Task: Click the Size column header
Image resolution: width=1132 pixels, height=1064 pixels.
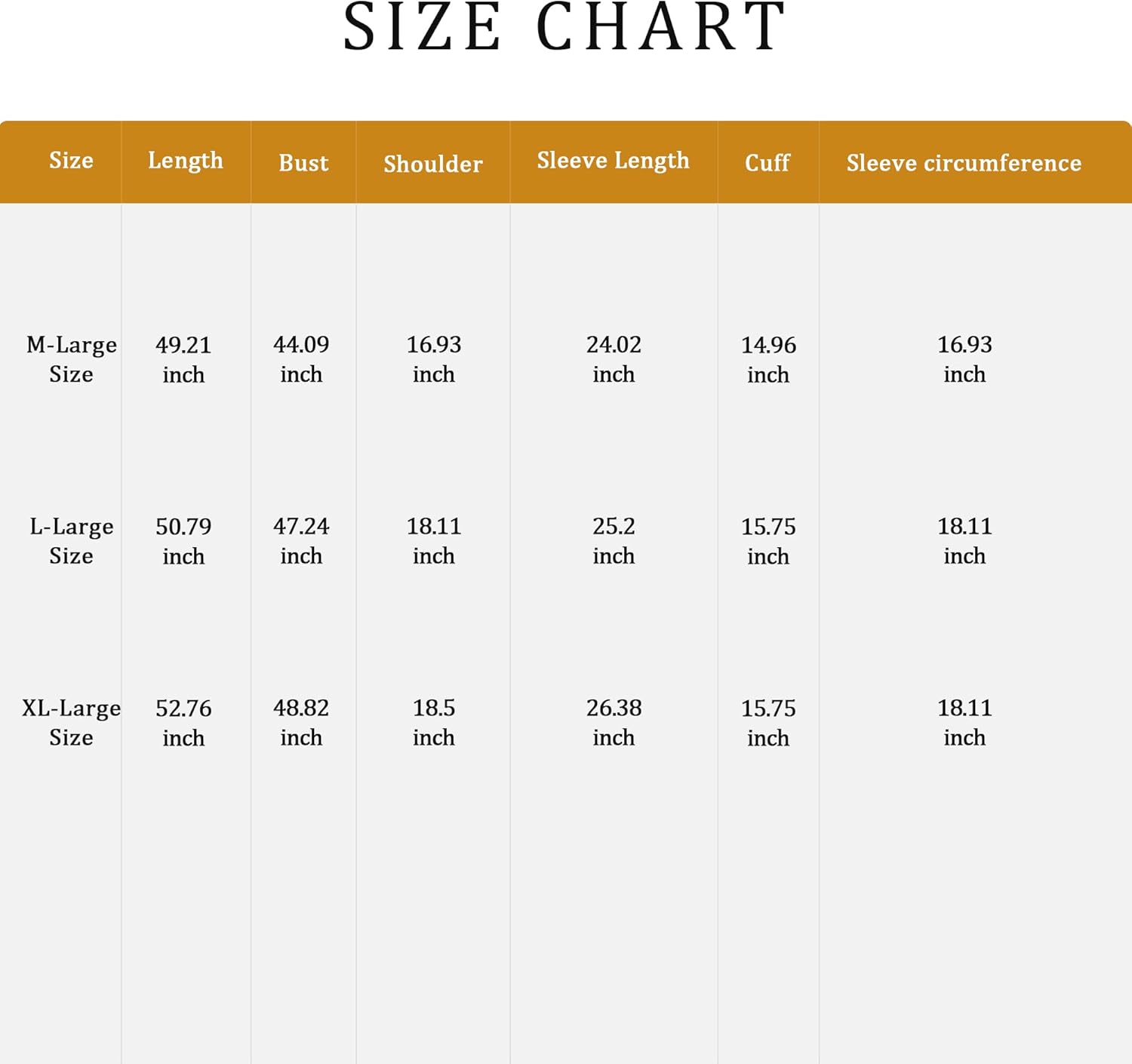Action: 71,161
